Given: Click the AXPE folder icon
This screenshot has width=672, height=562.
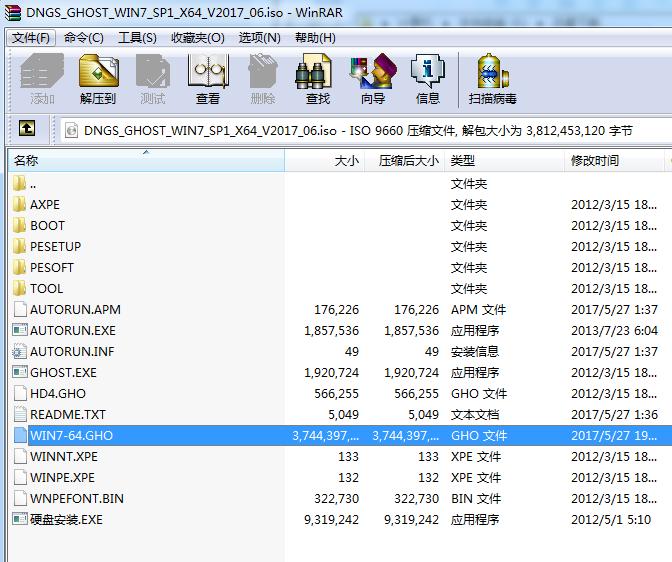Looking at the screenshot, I should click(20, 204).
